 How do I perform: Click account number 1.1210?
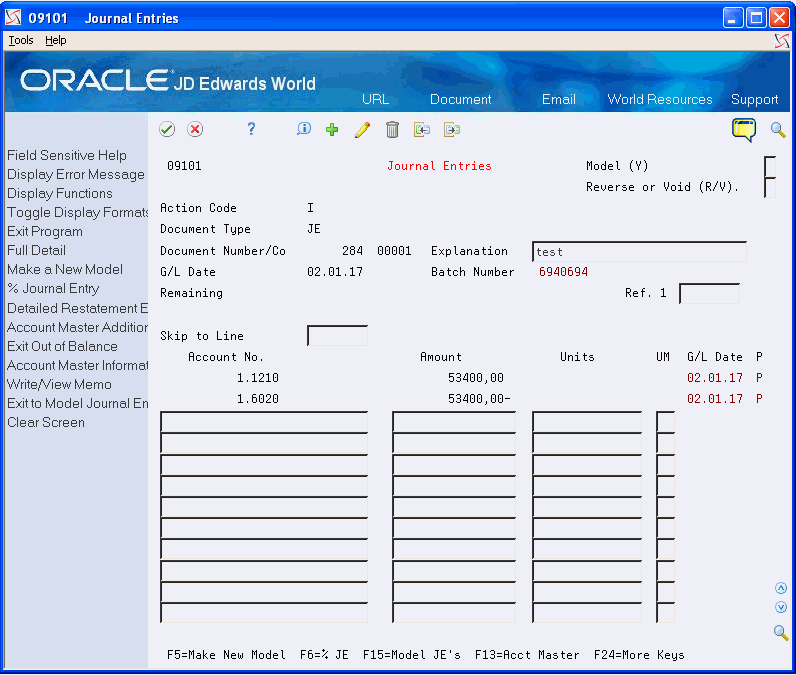257,378
